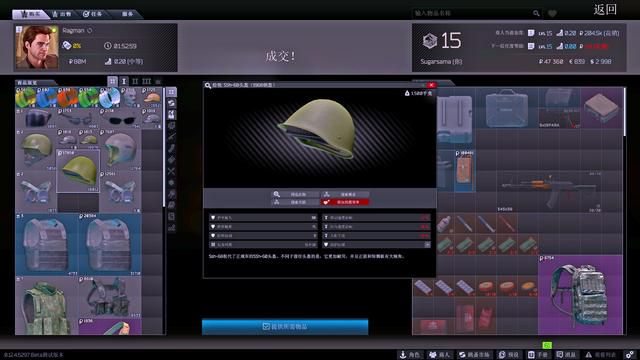Screen dimensions: 640x360
Task: Open the 跳蚤市场 flea market button
Action: click(474, 355)
